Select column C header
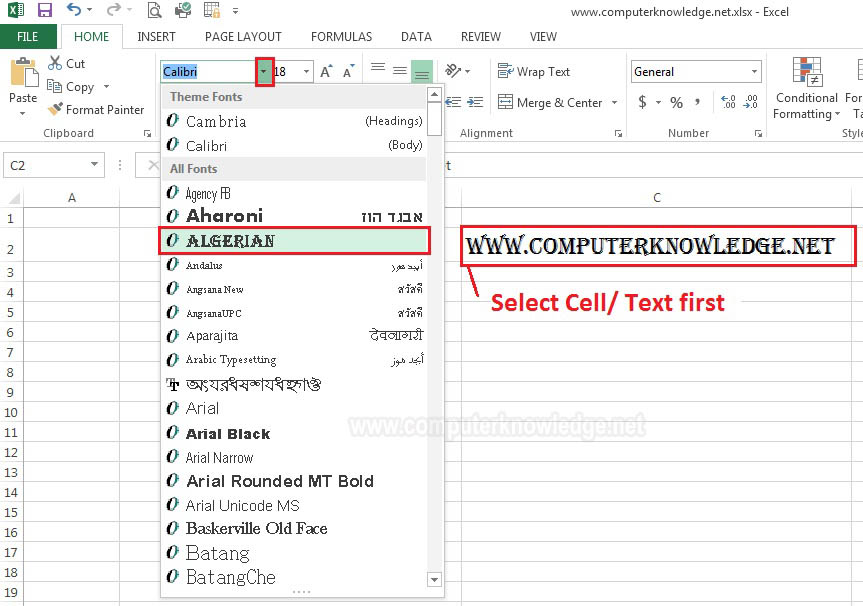Viewport: 863px width, 606px height. 657,198
